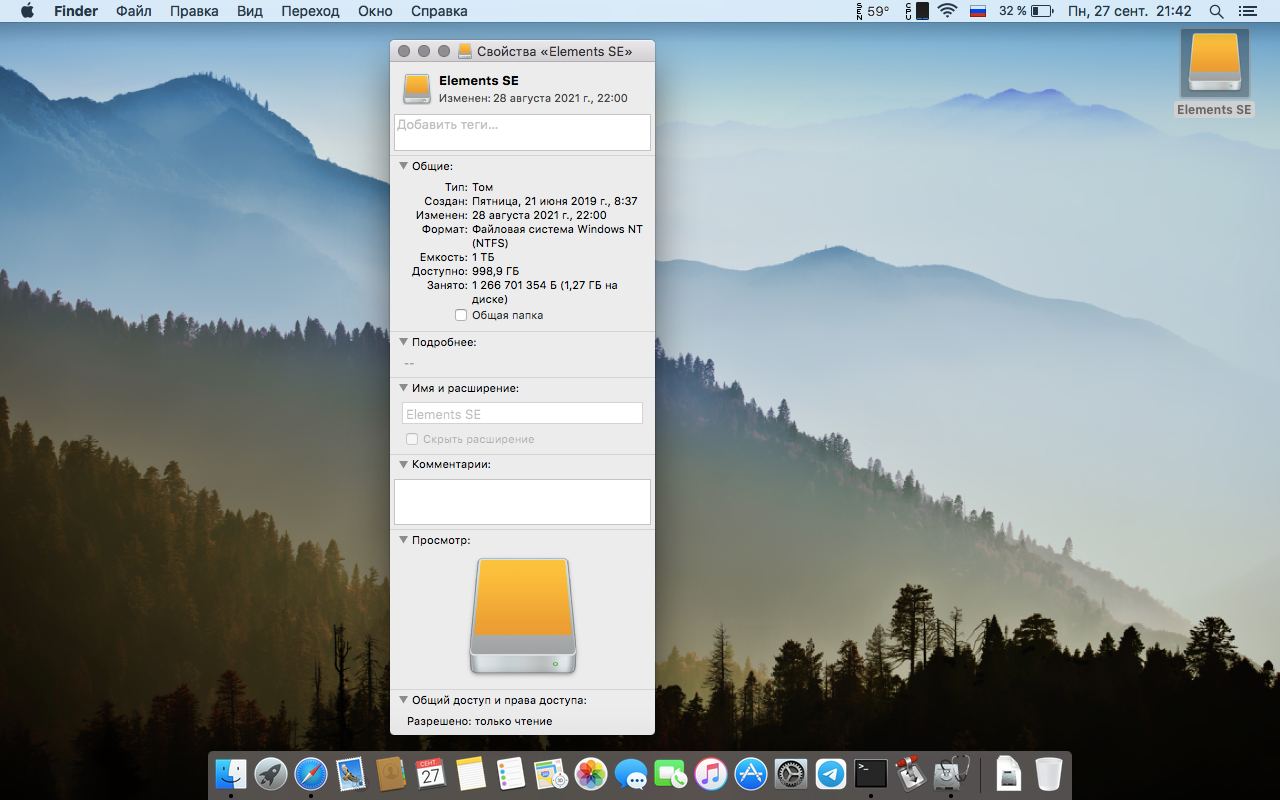Click the Spotlight search magnifier
Viewport: 1280px width, 800px height.
coord(1216,11)
